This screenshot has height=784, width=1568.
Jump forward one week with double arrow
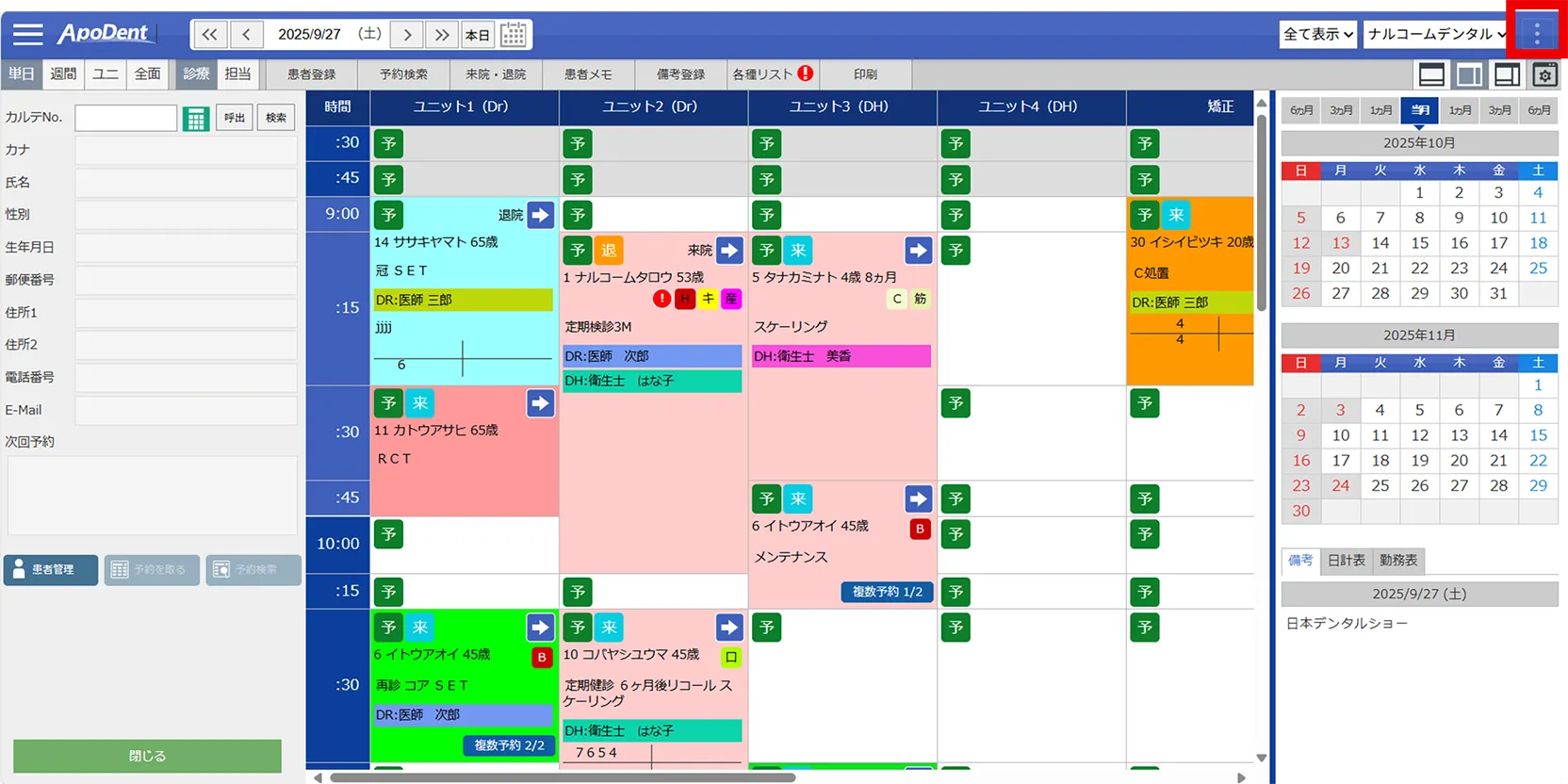click(442, 35)
